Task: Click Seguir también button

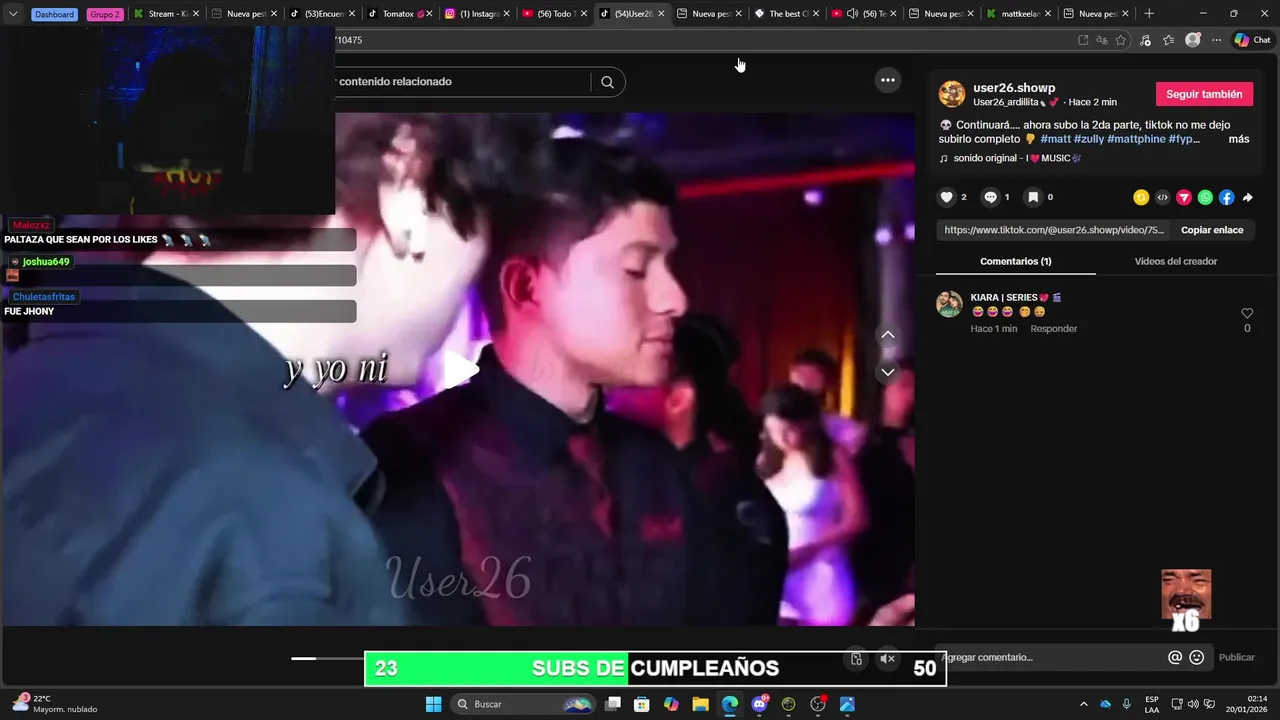Action: 1204,94
